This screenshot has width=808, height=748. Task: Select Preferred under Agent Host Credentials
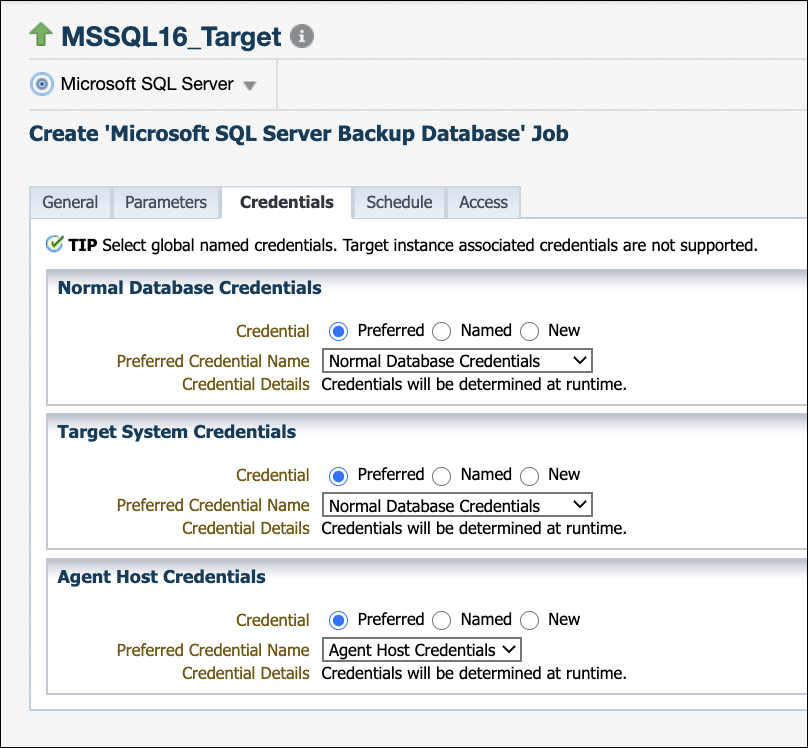339,620
